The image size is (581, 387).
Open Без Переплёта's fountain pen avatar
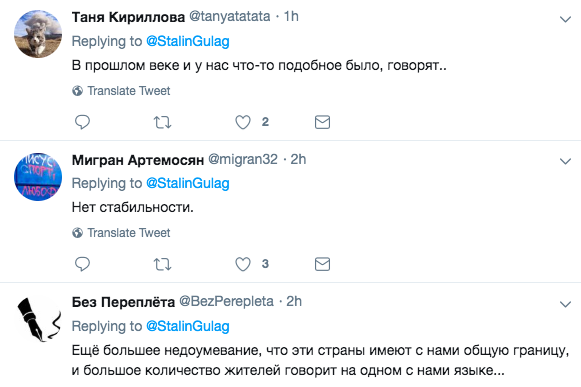click(38, 319)
